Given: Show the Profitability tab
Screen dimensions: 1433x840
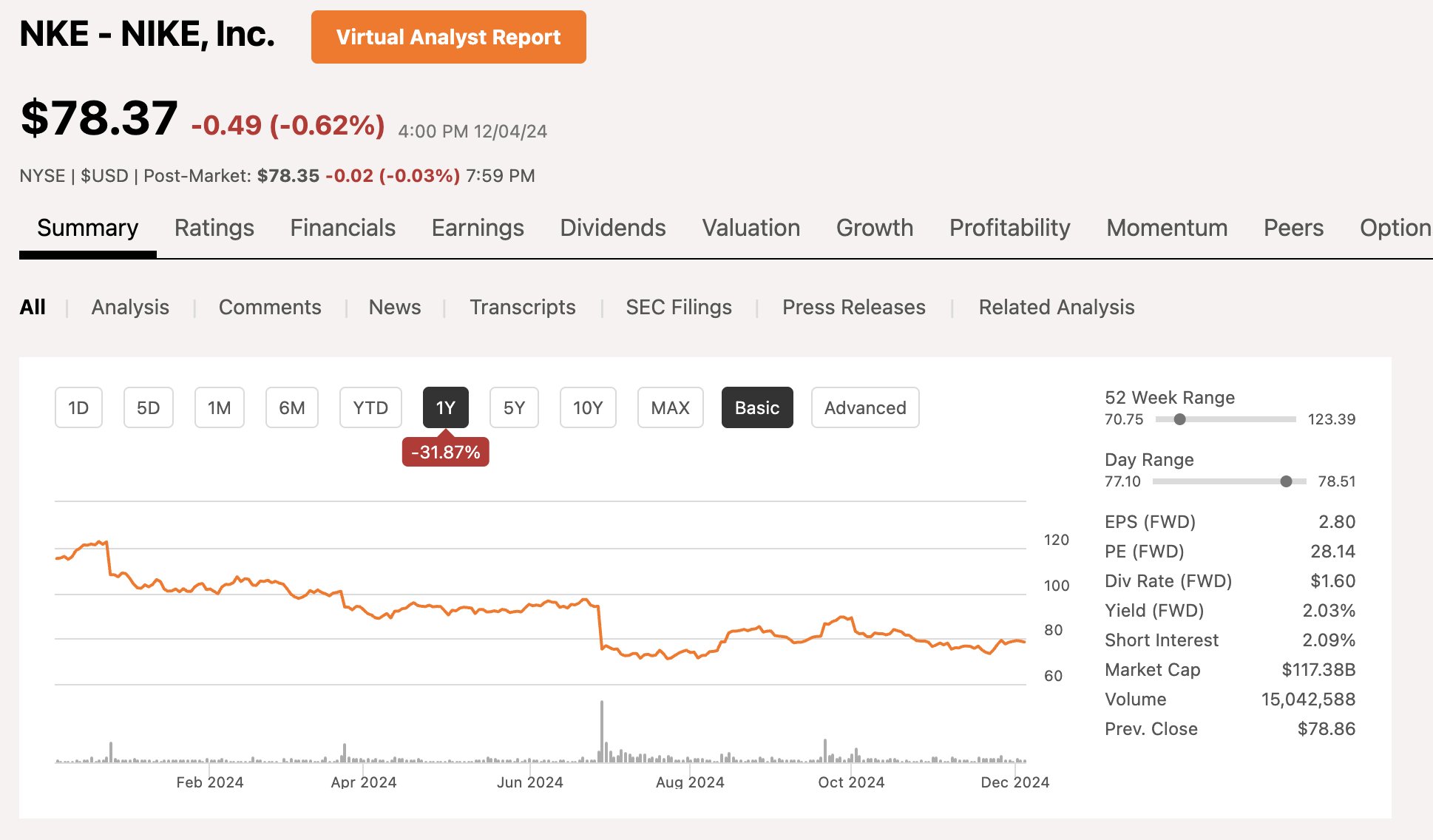Looking at the screenshot, I should pos(1009,228).
